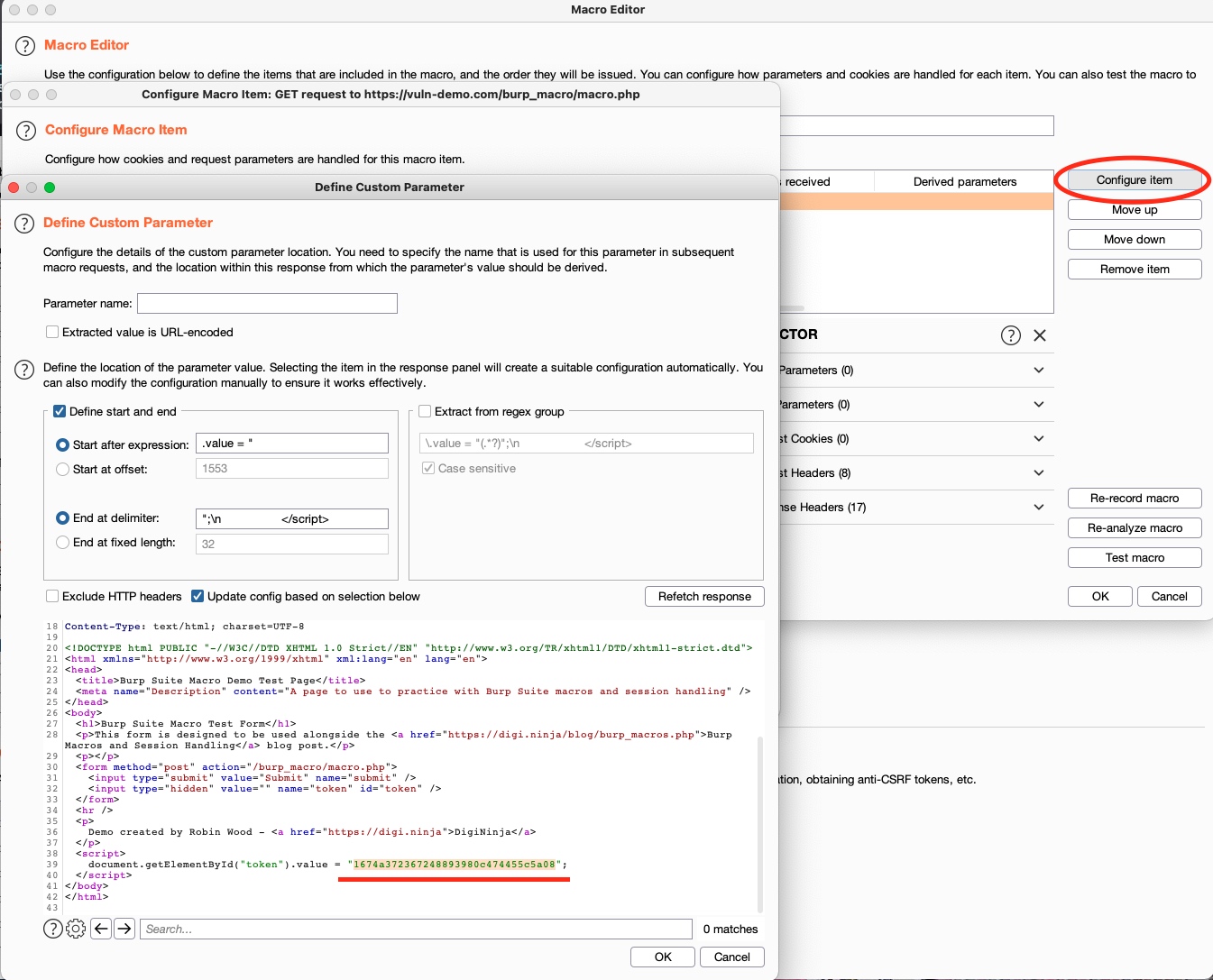The image size is (1213, 980).
Task: Enable 'Extracted value is URL-encoded' checkbox
Action: pyautogui.click(x=52, y=332)
